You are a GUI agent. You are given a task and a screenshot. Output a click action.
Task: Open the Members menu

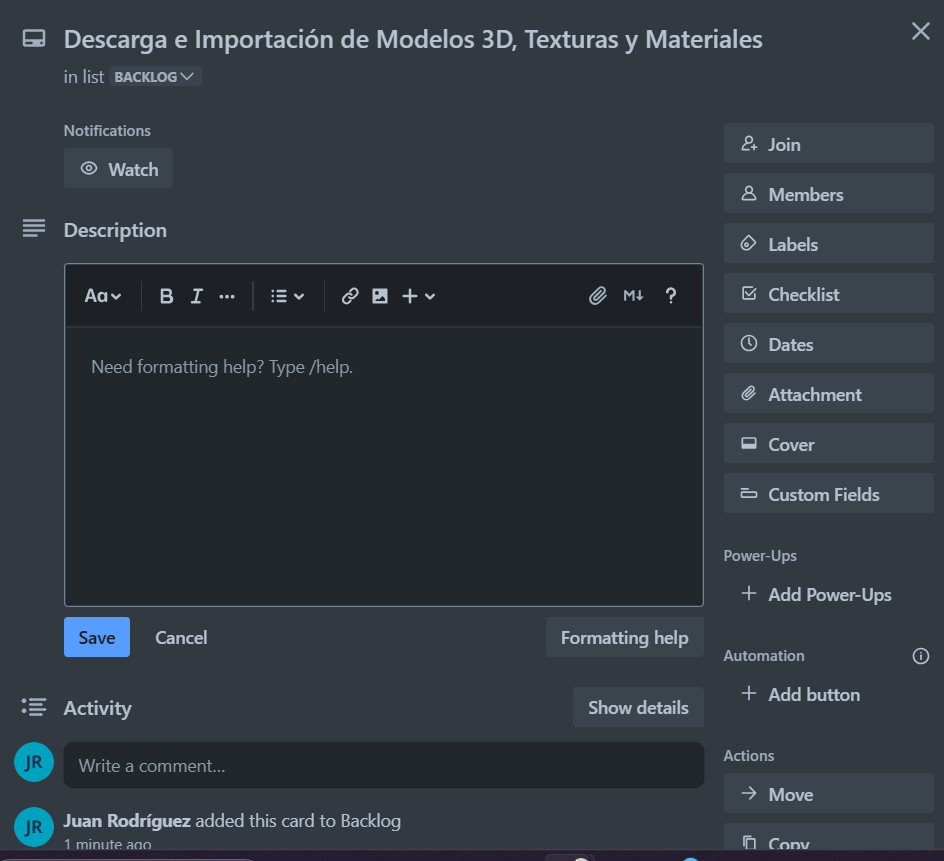pos(828,194)
